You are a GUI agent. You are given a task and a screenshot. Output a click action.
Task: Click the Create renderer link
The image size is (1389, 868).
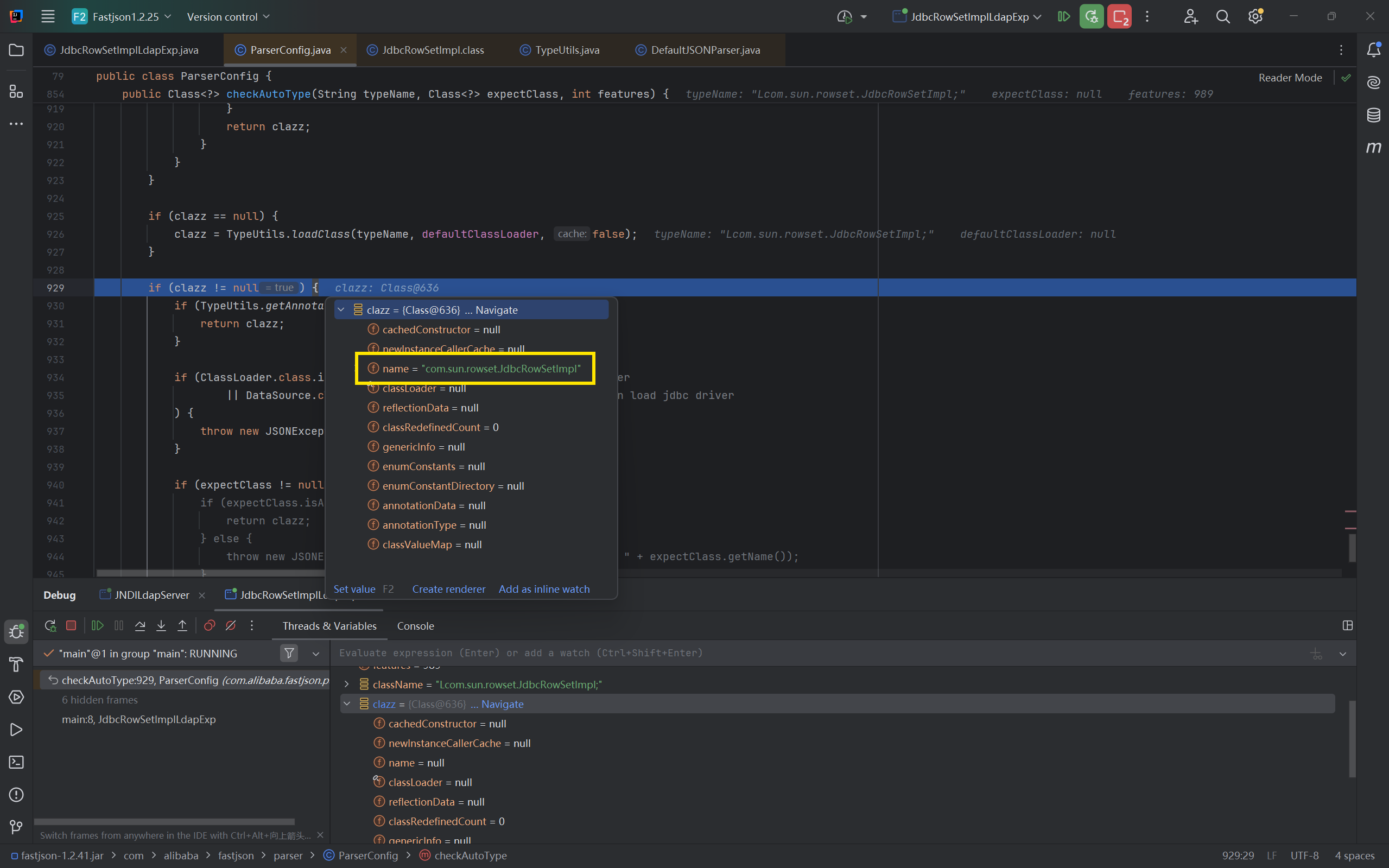[x=449, y=589]
